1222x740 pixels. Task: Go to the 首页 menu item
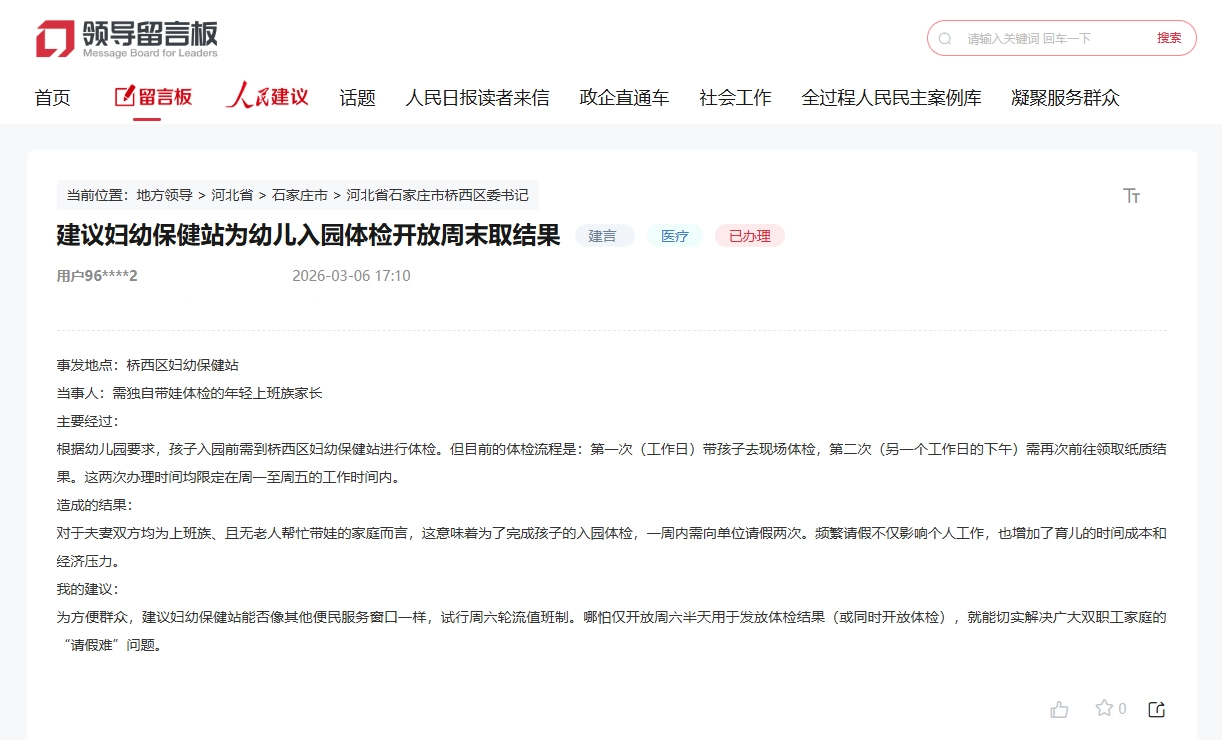pos(52,98)
